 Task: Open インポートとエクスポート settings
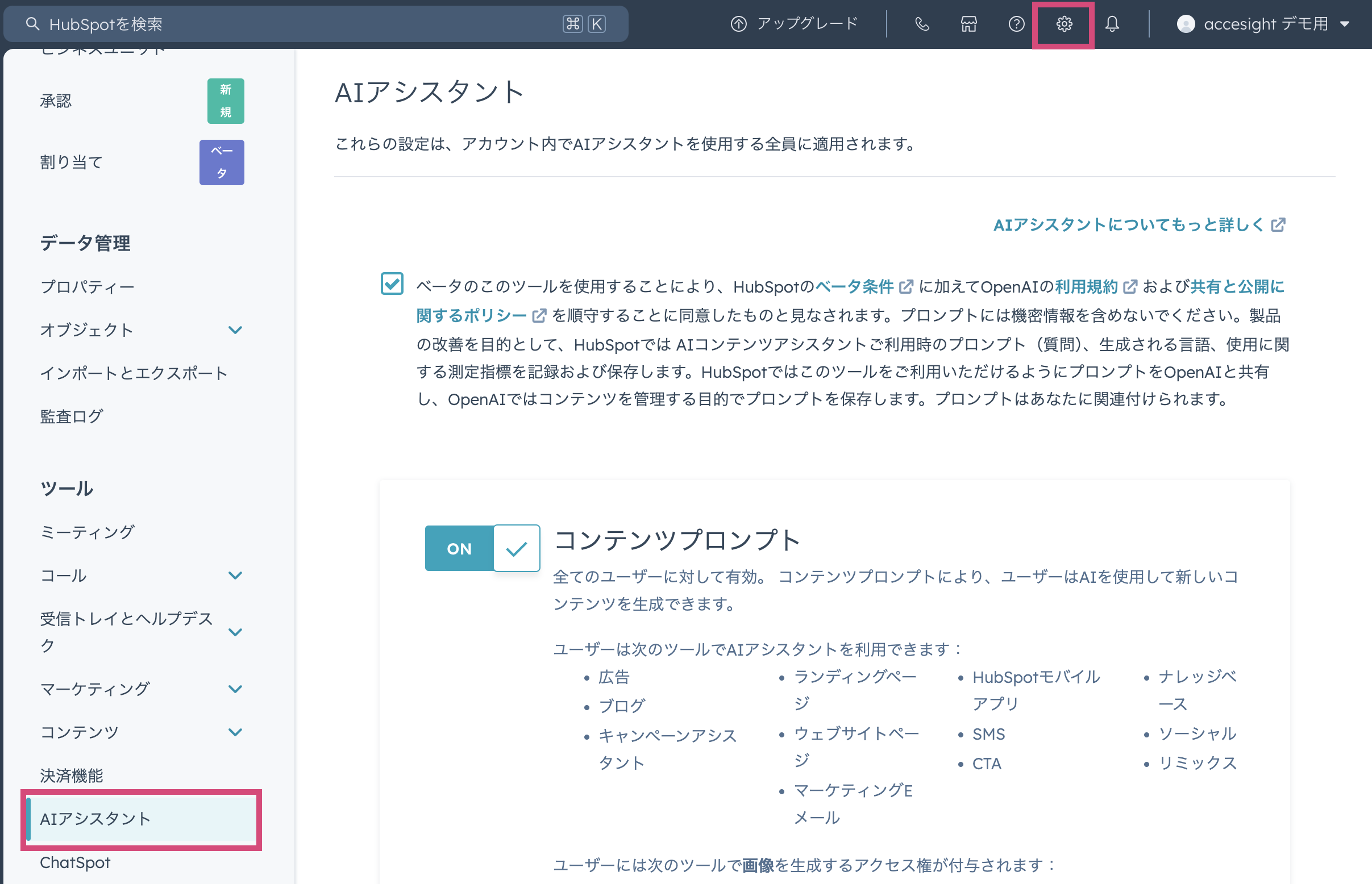pos(134,373)
